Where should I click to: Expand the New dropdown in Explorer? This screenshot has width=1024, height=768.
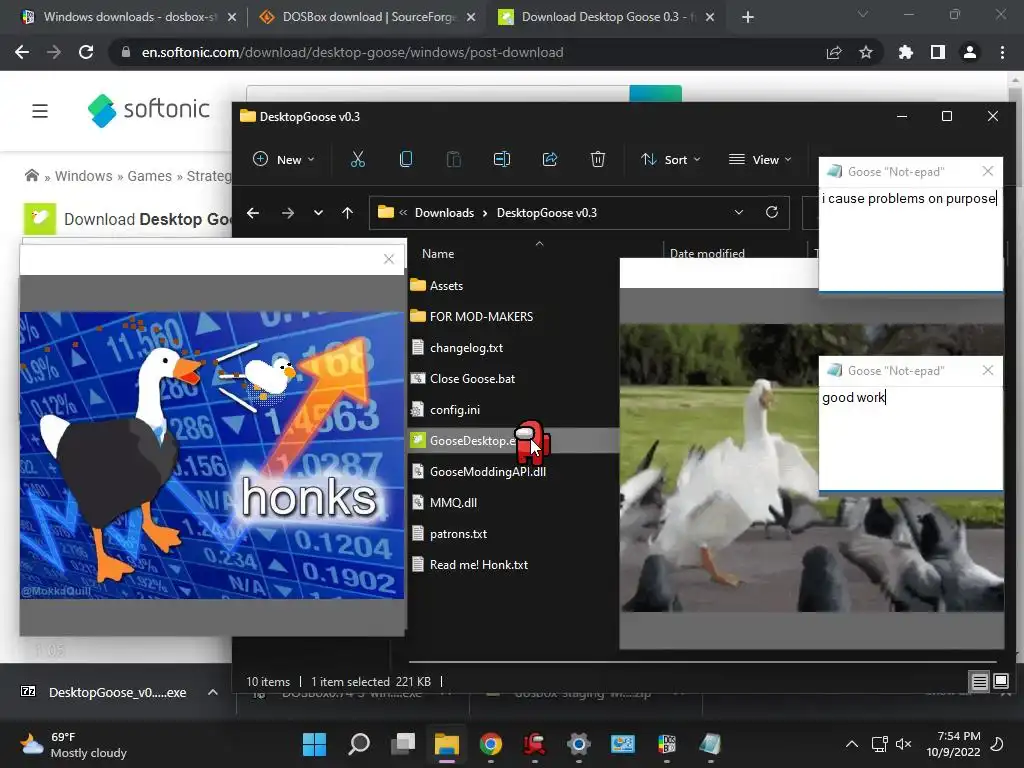point(284,159)
